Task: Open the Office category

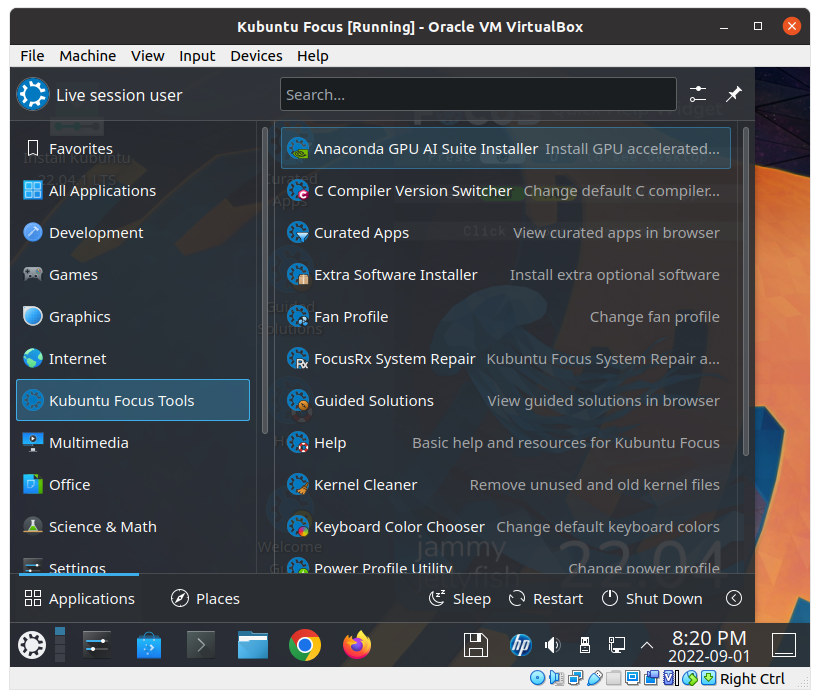Action: (x=133, y=485)
